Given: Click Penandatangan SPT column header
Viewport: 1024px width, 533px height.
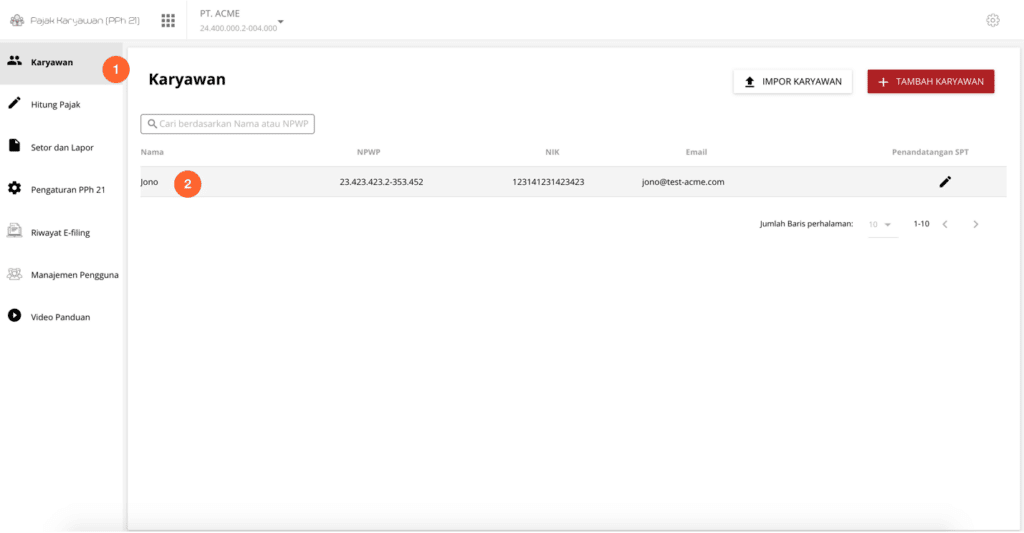Looking at the screenshot, I should [931, 152].
